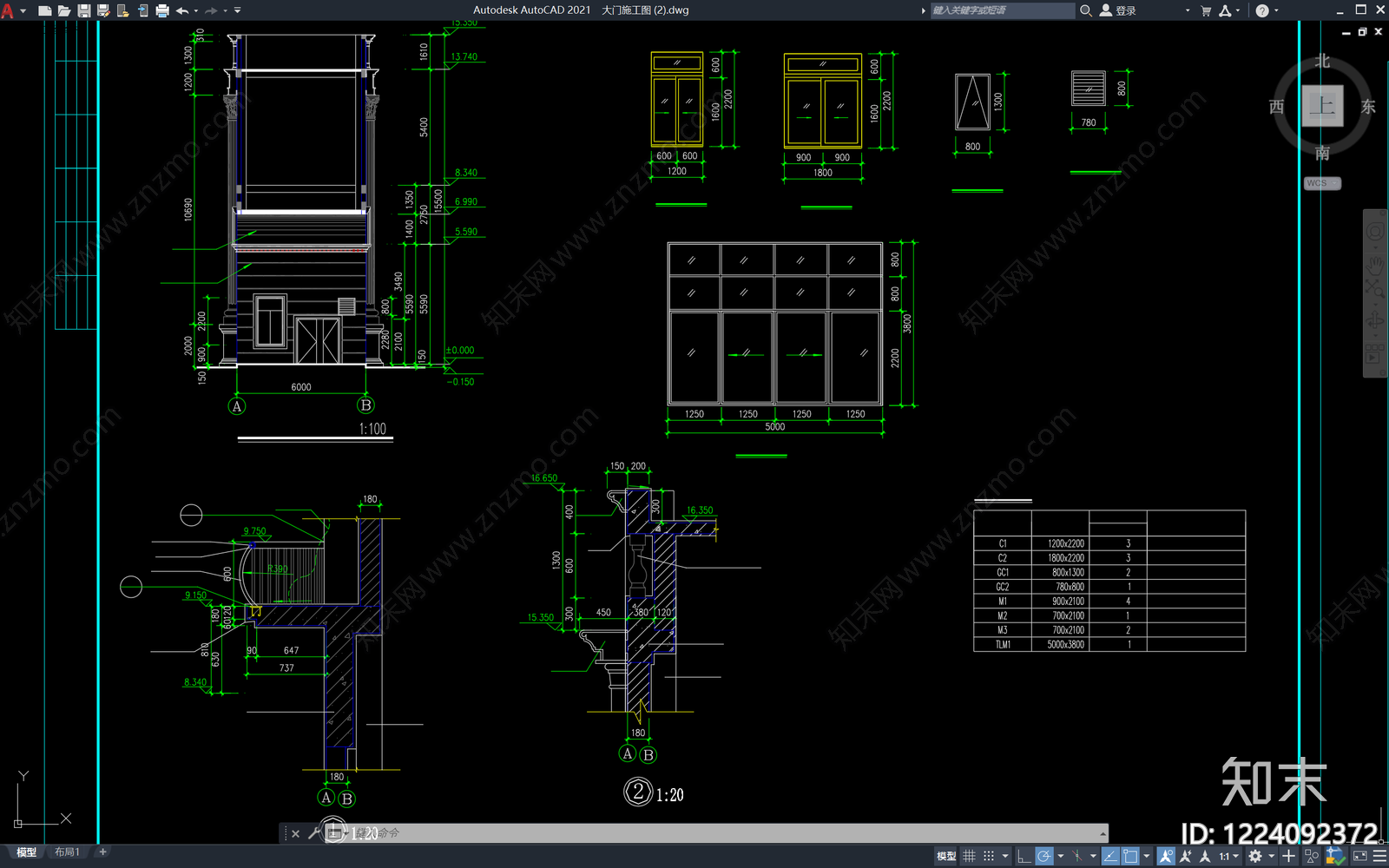Toggle snap mode dotted grid icon
The height and width of the screenshot is (868, 1389).
[989, 856]
